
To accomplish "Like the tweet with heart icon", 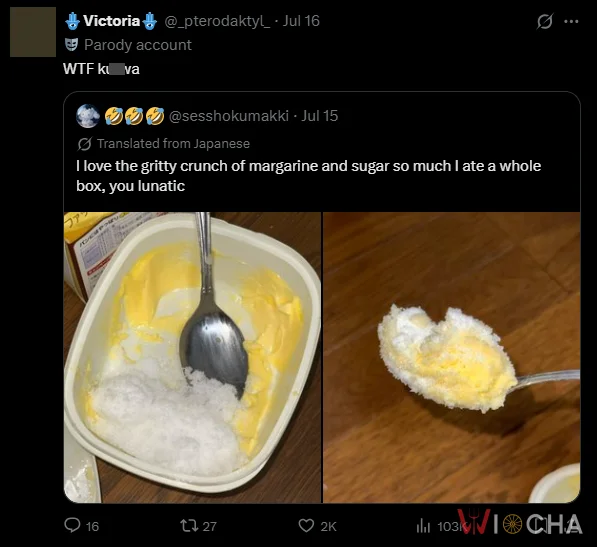I will 306,526.
